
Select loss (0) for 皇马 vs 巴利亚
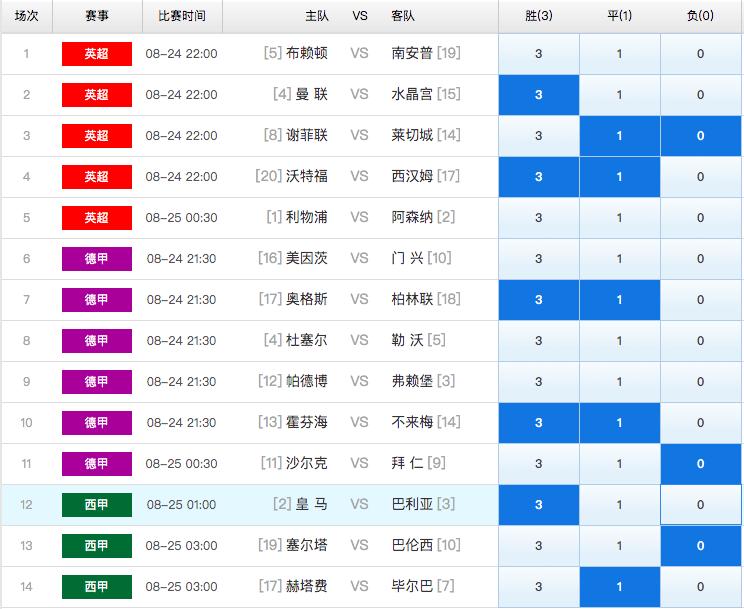(x=701, y=505)
